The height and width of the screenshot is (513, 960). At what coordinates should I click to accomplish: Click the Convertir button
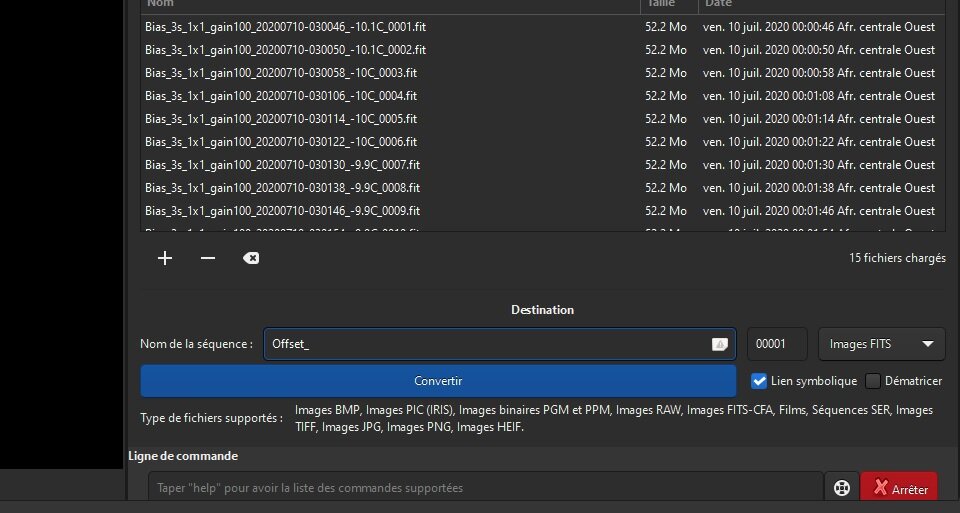(x=438, y=381)
